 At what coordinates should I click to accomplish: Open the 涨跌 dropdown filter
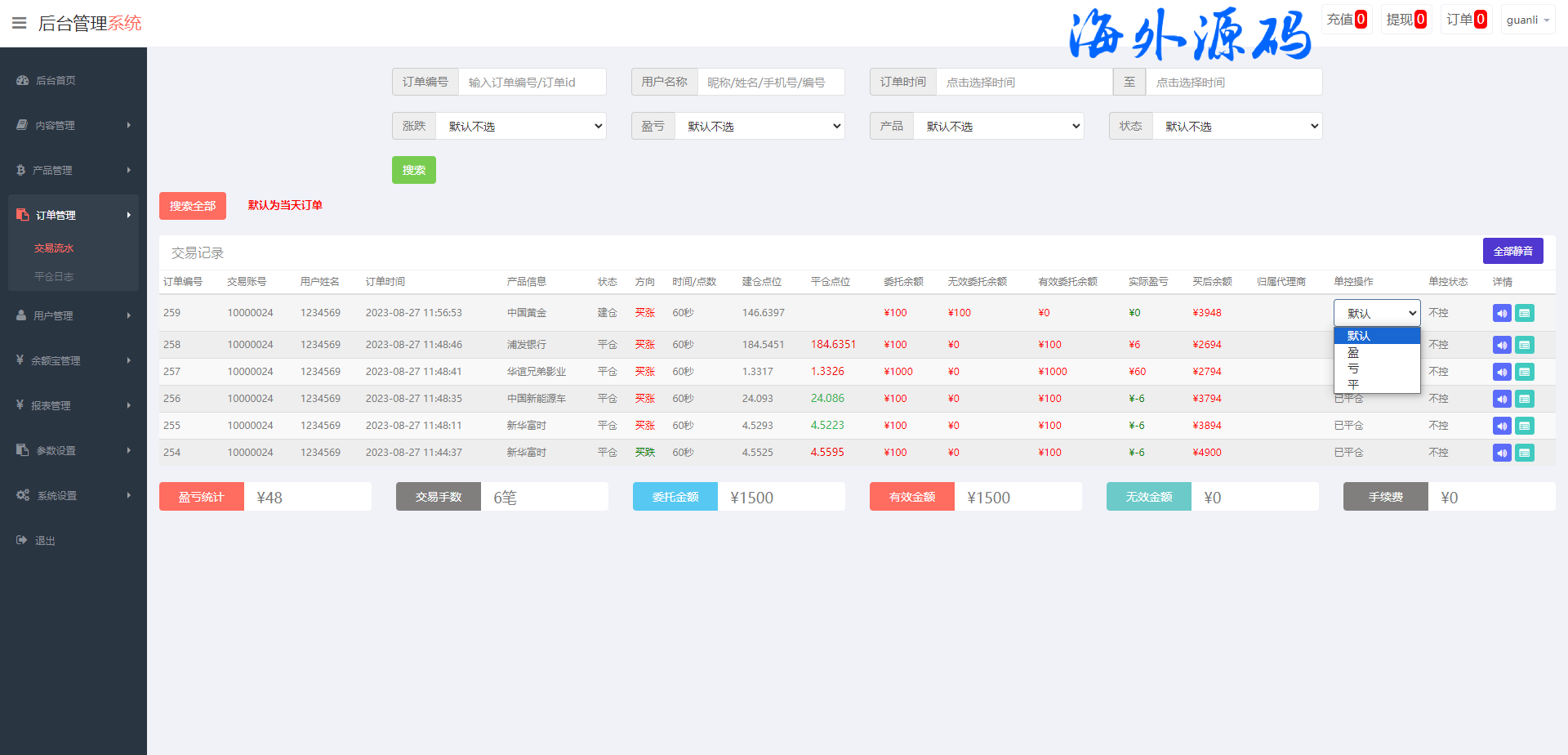tap(520, 126)
